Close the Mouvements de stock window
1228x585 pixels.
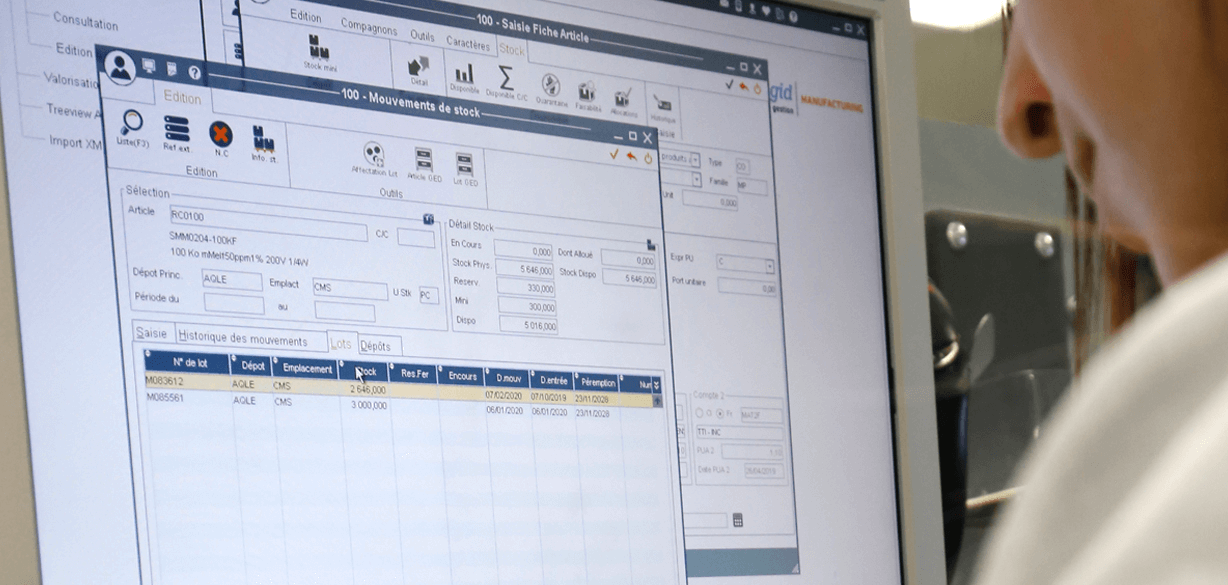[x=648, y=139]
